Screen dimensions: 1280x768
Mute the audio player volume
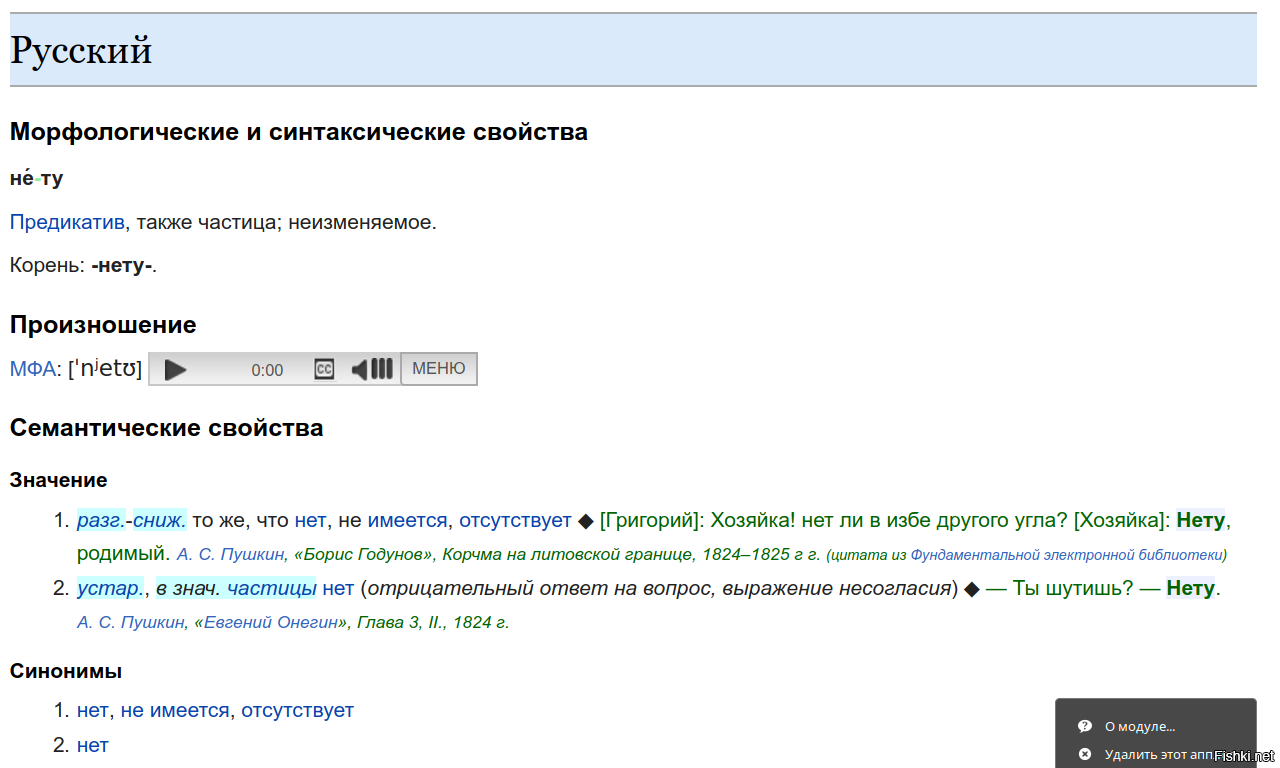click(360, 369)
